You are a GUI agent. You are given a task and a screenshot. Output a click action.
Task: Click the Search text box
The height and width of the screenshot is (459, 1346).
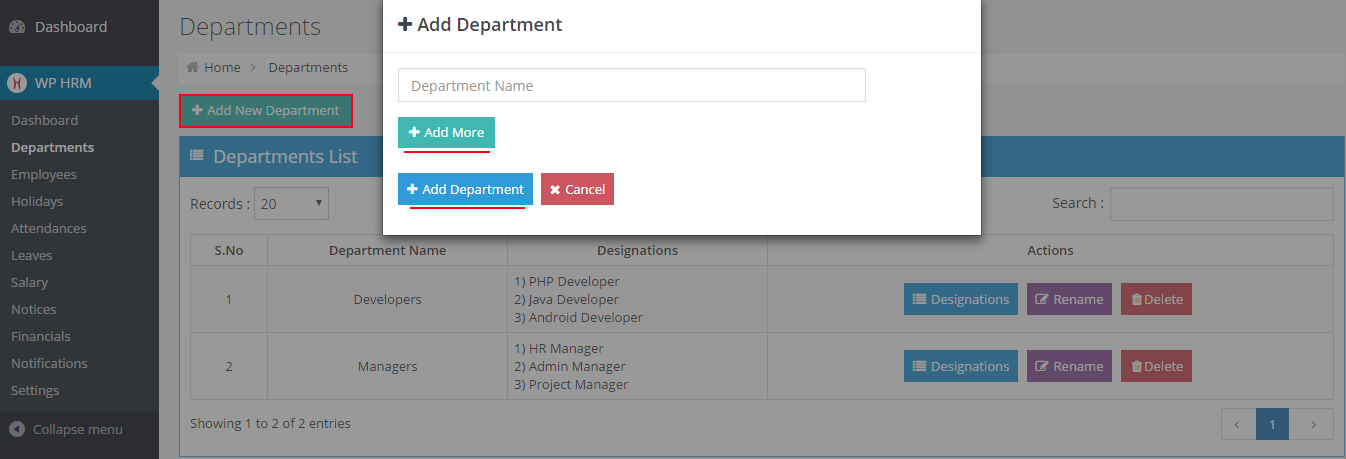1221,204
